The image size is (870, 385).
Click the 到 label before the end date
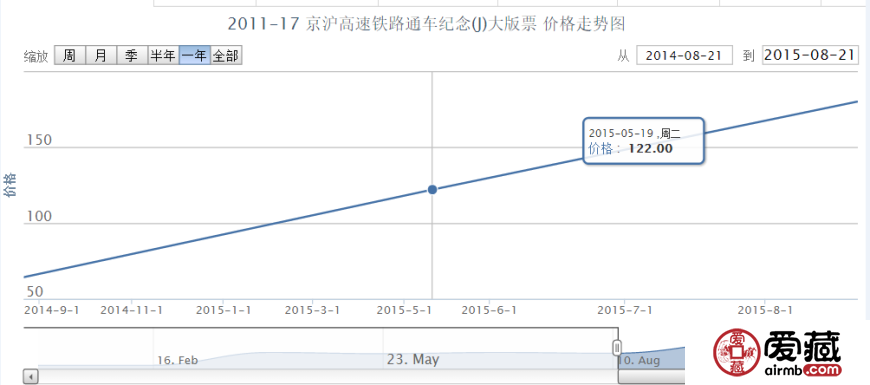pyautogui.click(x=749, y=56)
